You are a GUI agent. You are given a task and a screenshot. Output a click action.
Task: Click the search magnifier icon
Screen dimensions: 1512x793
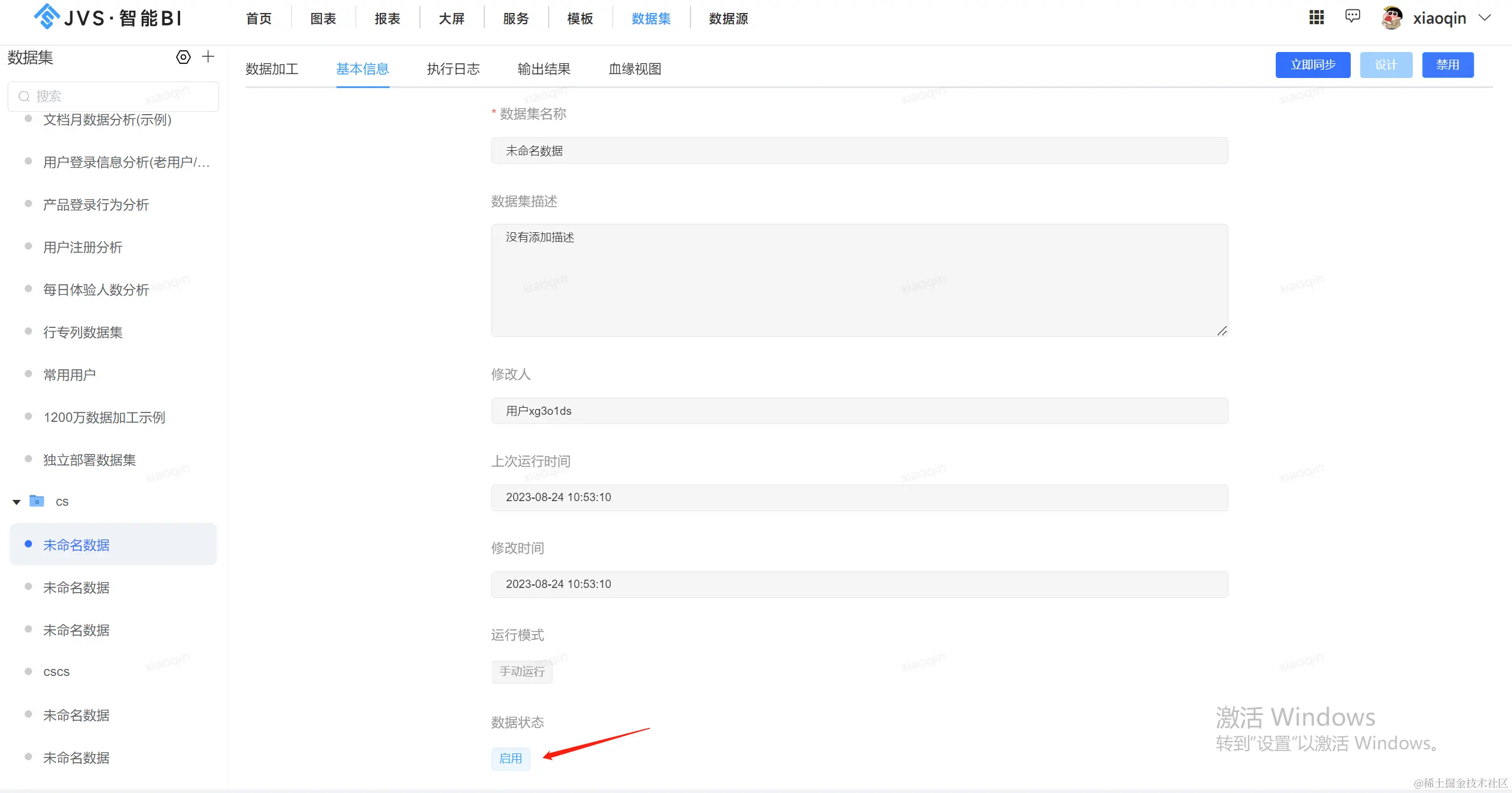coord(24,96)
